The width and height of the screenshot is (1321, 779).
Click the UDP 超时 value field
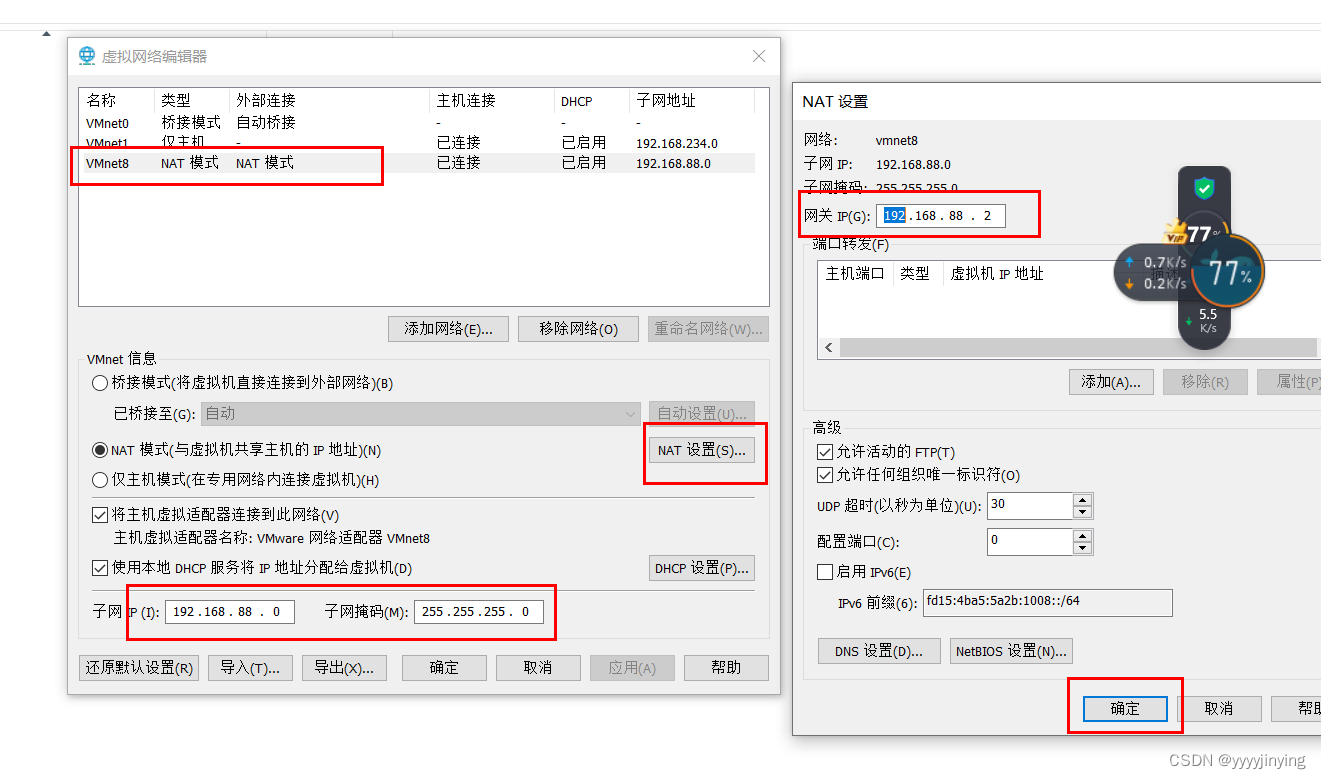click(1030, 506)
